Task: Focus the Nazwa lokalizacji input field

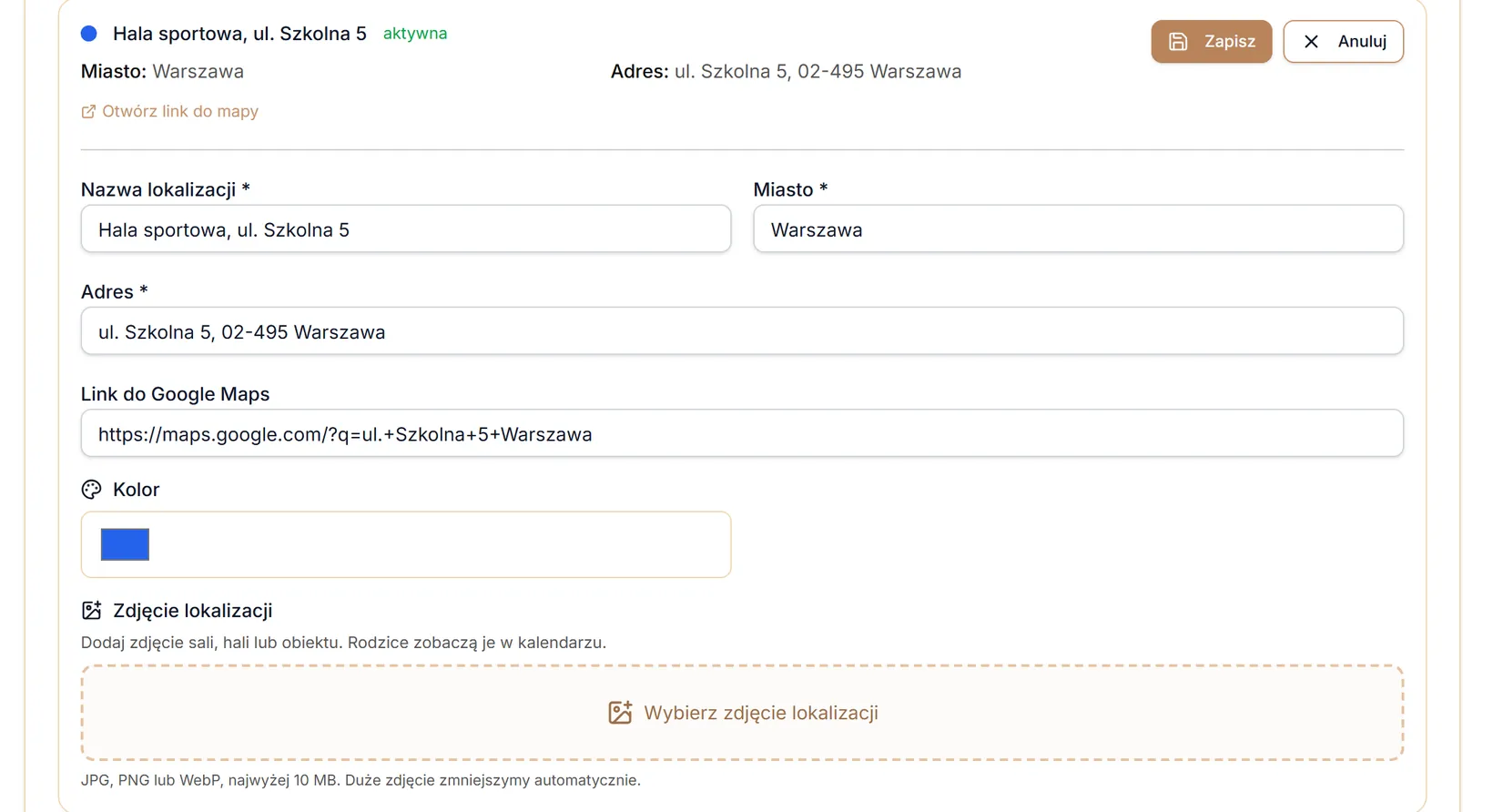Action: tap(406, 228)
